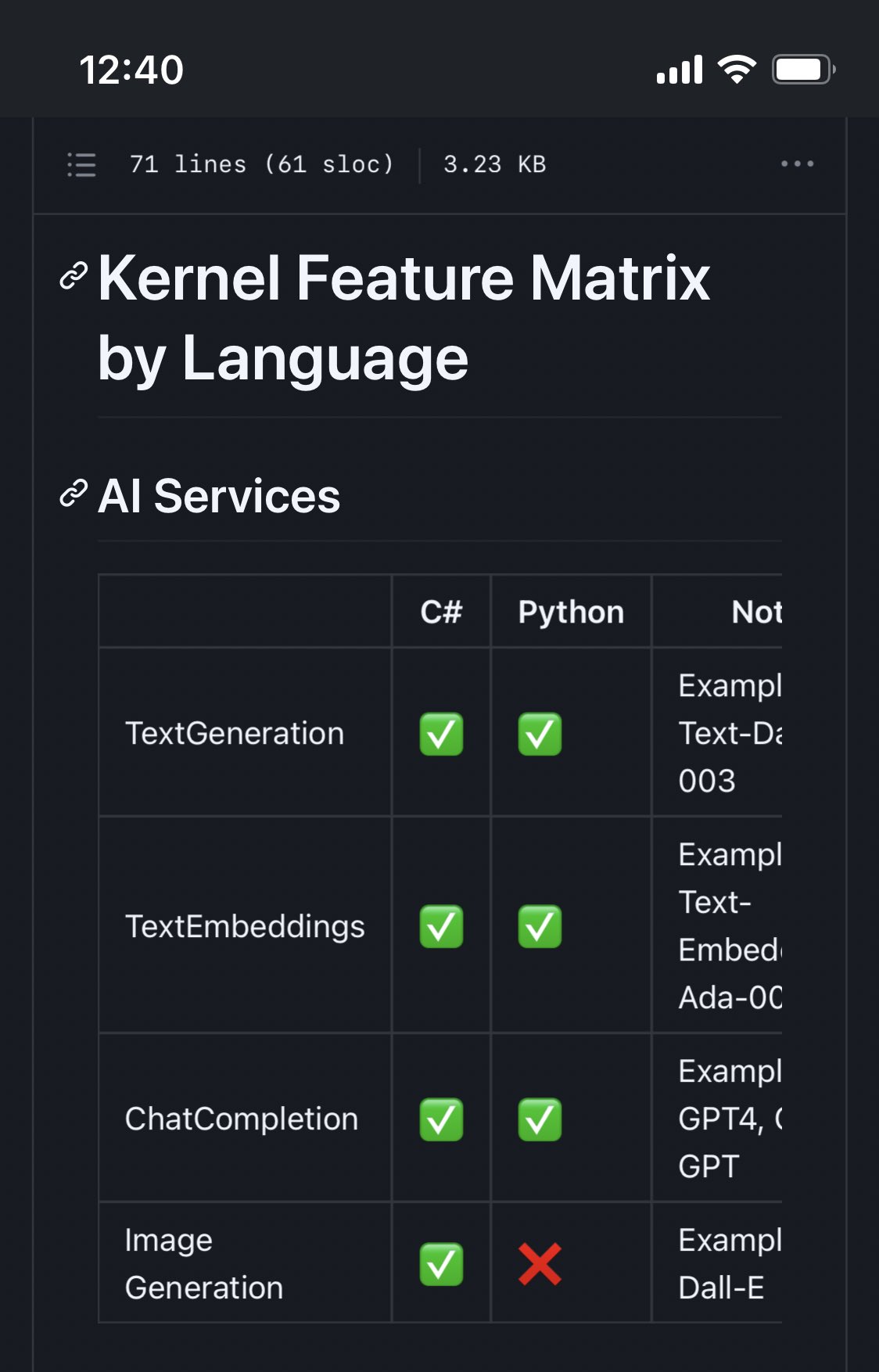Tap the Python checkmark for ChatCompletion
Viewport: 879px width, 1372px height.
pyautogui.click(x=540, y=1119)
